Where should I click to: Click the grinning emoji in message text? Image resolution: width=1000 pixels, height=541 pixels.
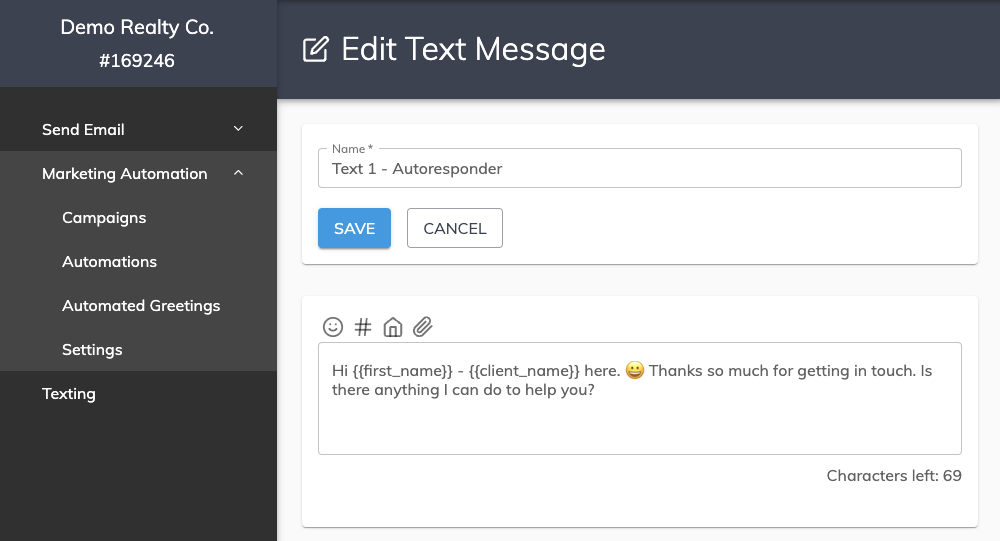tap(635, 370)
